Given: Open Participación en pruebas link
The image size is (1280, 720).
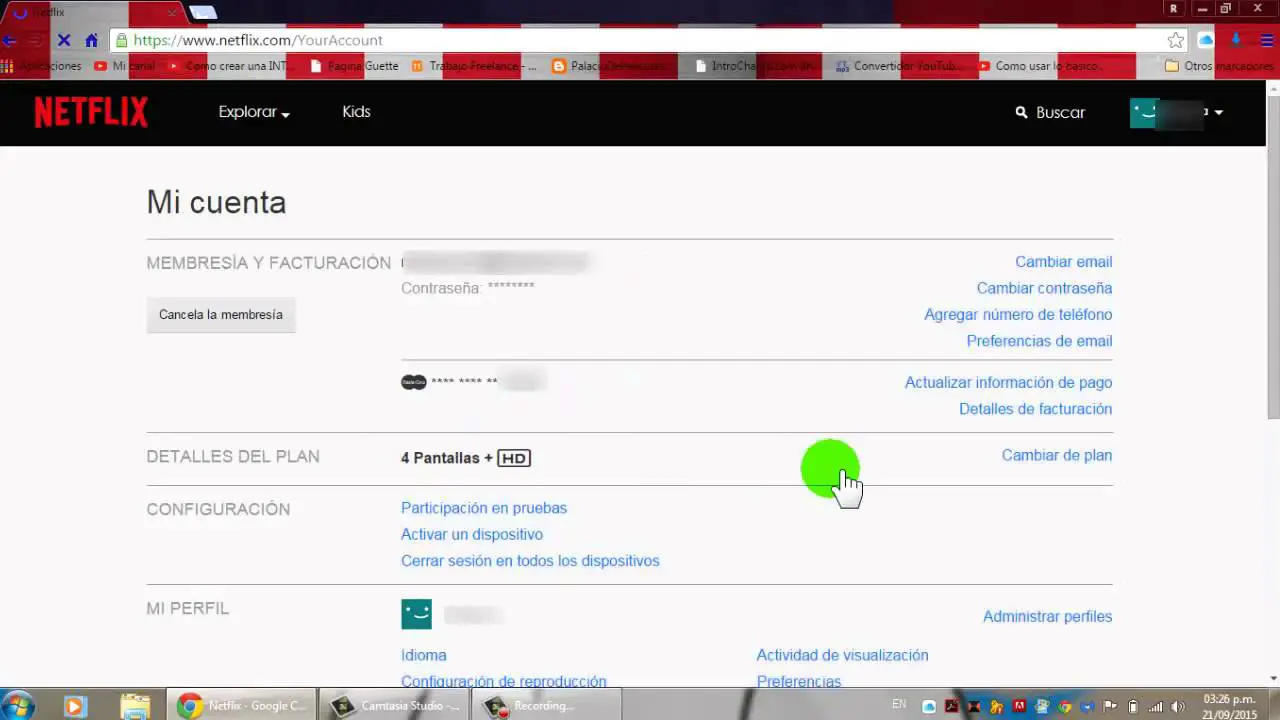Looking at the screenshot, I should click(x=484, y=508).
